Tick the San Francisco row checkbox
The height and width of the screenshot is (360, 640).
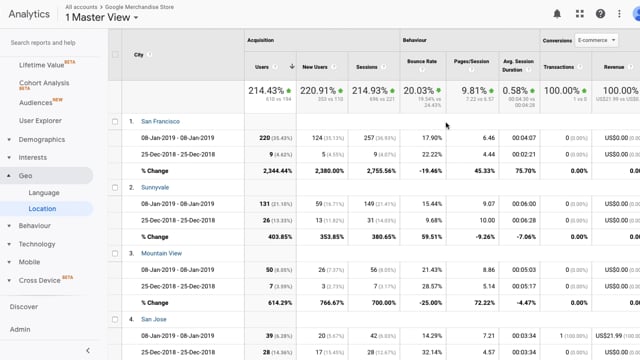coord(115,122)
